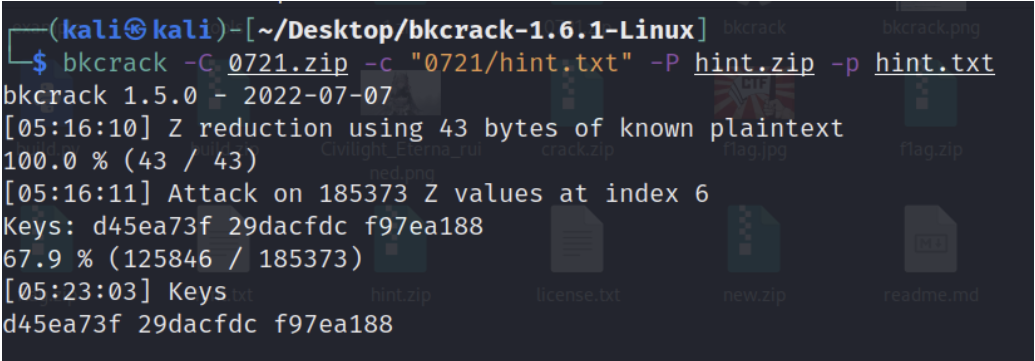This screenshot has height=361, width=1035.
Task: Click the "100.0 % (43 / 43)" progress line
Action: (130, 162)
